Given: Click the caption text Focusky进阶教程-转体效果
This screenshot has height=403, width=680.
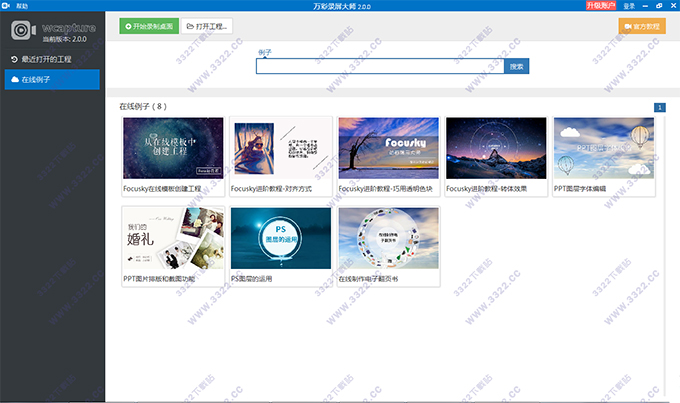Looking at the screenshot, I should pos(487,189).
